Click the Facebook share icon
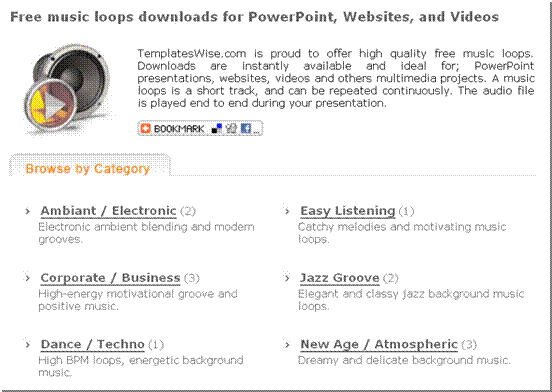The height and width of the screenshot is (392, 552). pyautogui.click(x=246, y=128)
